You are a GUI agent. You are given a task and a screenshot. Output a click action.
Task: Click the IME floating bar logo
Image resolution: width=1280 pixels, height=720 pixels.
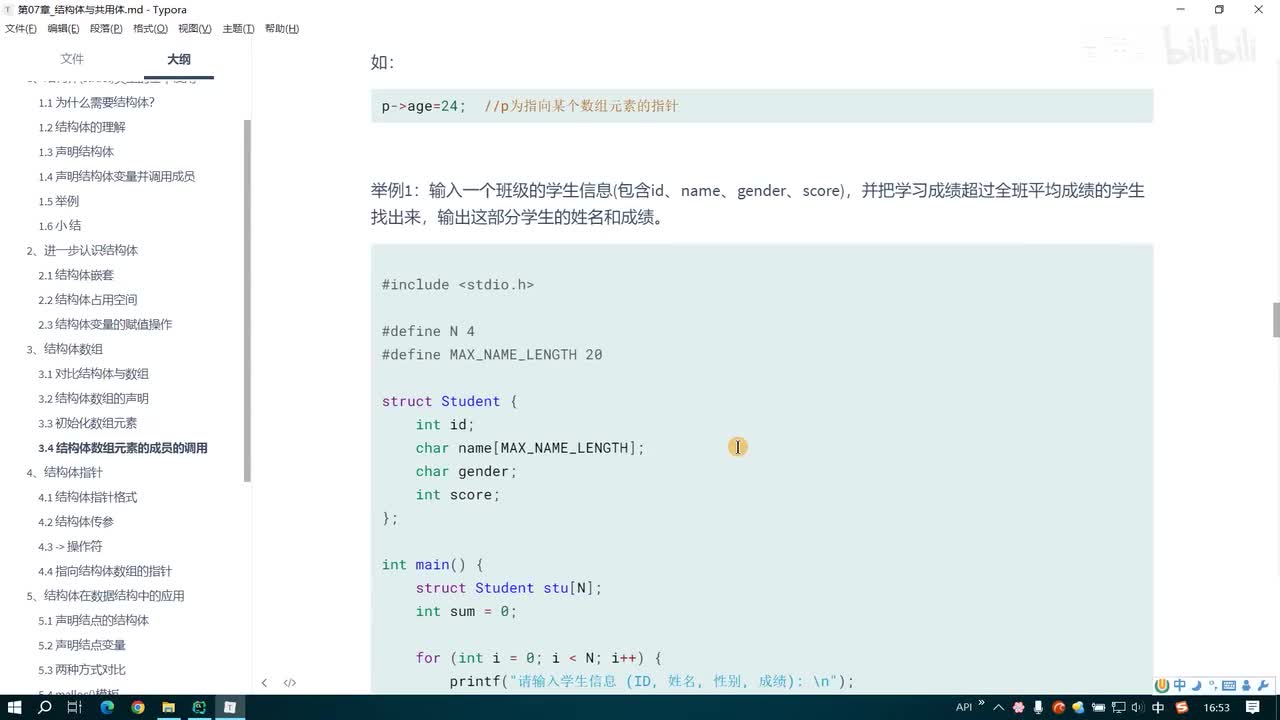click(1162, 685)
